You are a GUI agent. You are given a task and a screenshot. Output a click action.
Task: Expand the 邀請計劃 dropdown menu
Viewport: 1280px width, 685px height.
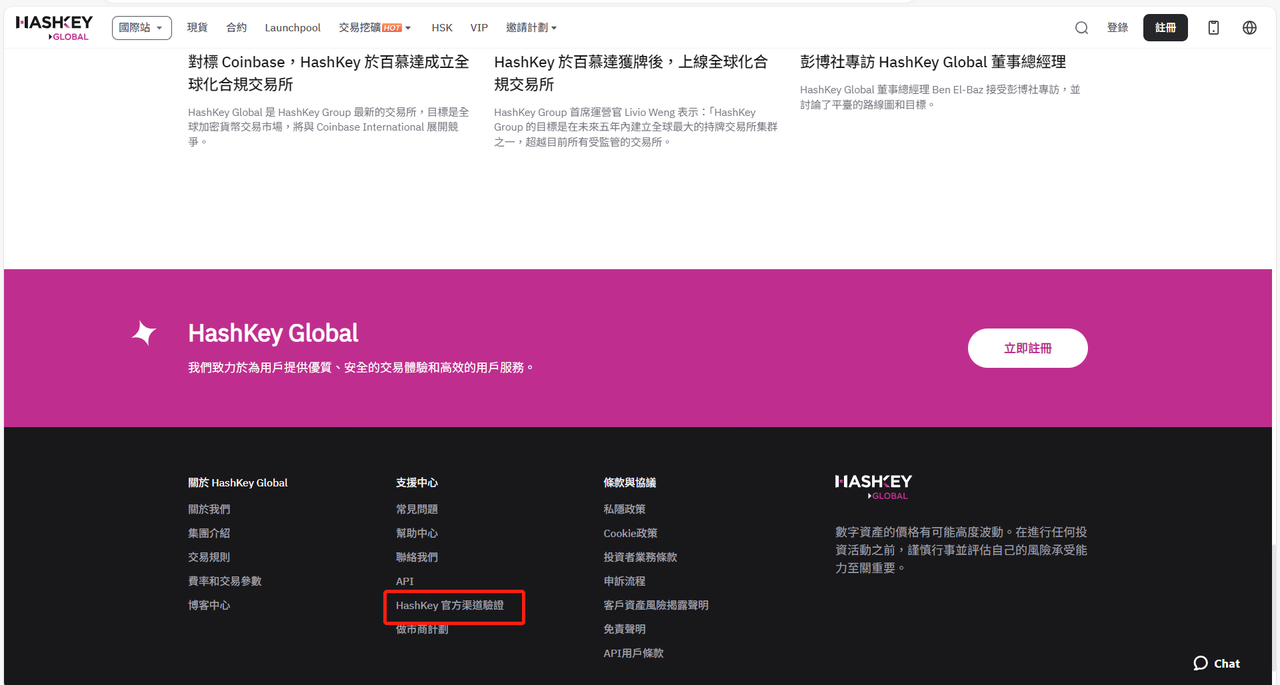pos(531,28)
